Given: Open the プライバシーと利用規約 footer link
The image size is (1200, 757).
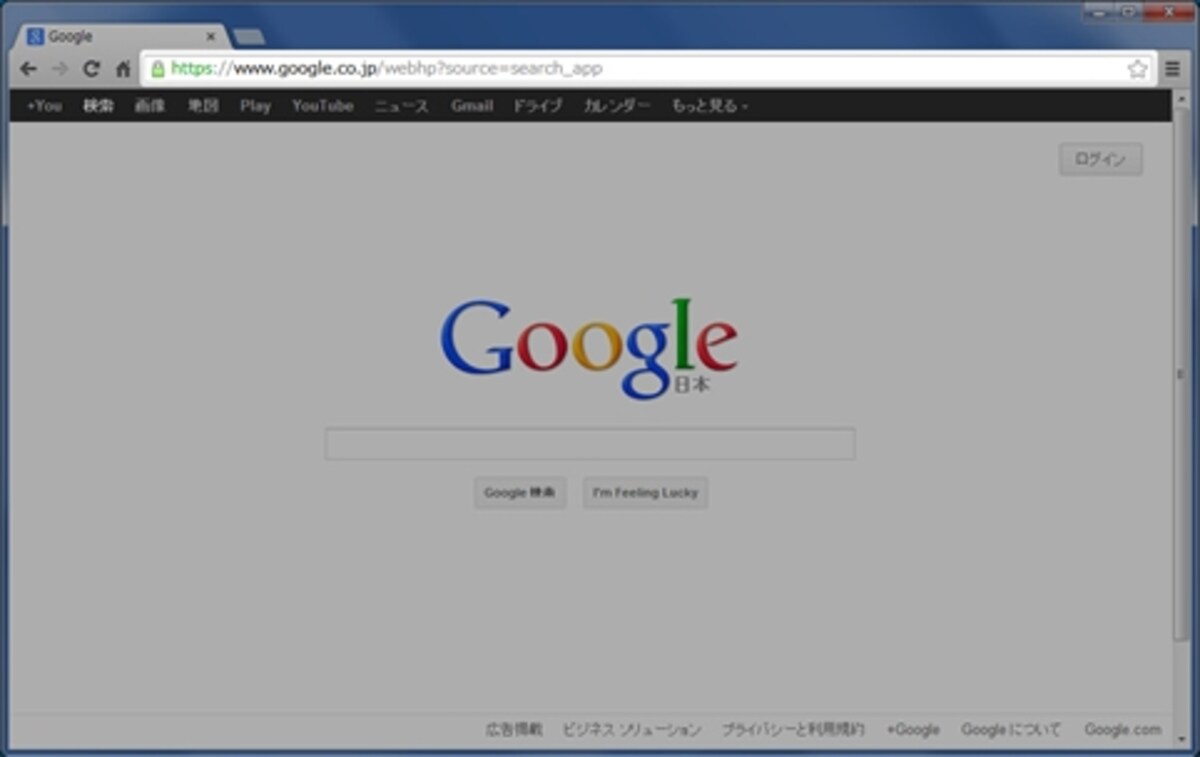Looking at the screenshot, I should [x=794, y=730].
